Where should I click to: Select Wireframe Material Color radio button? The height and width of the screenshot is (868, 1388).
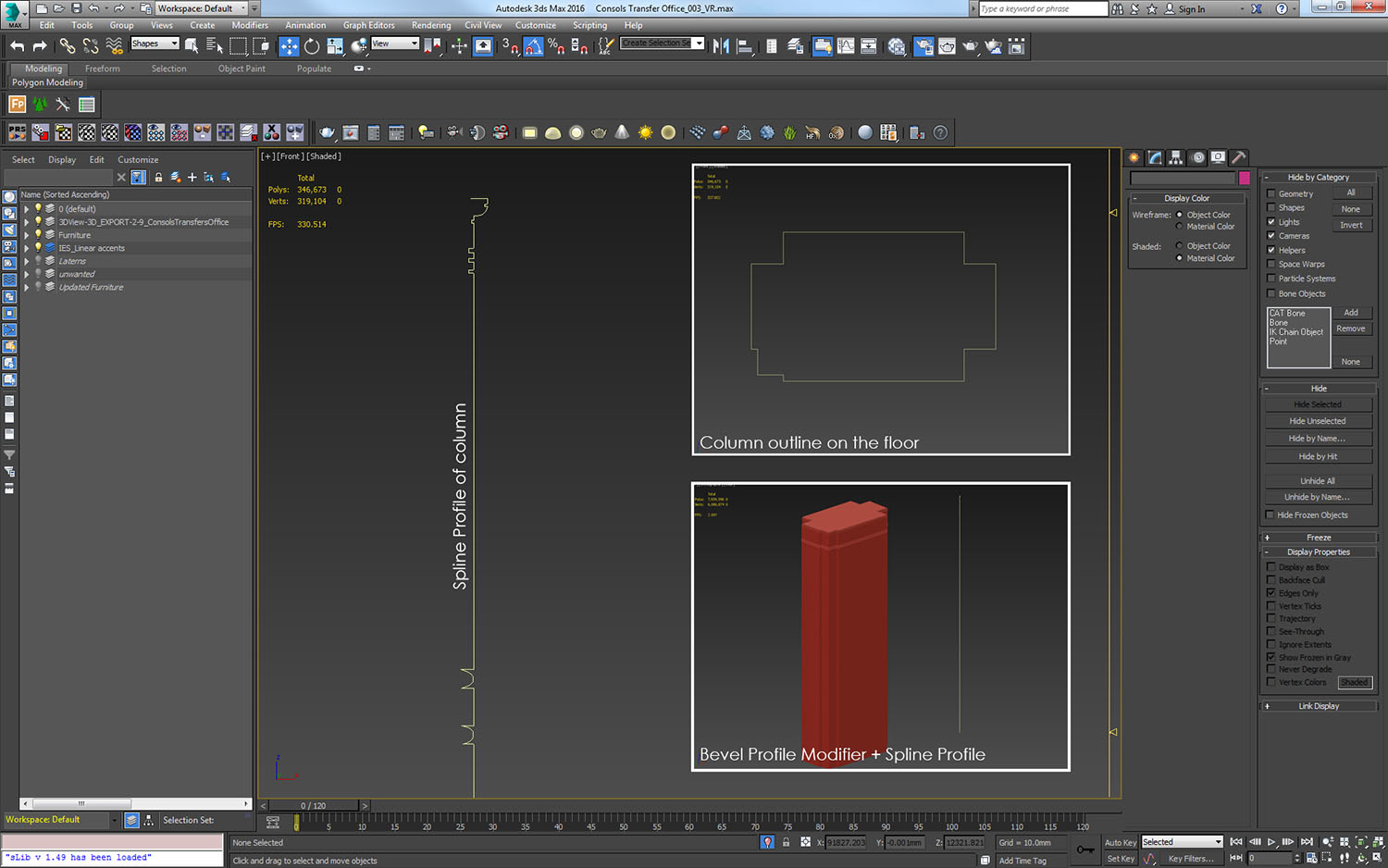click(1180, 227)
